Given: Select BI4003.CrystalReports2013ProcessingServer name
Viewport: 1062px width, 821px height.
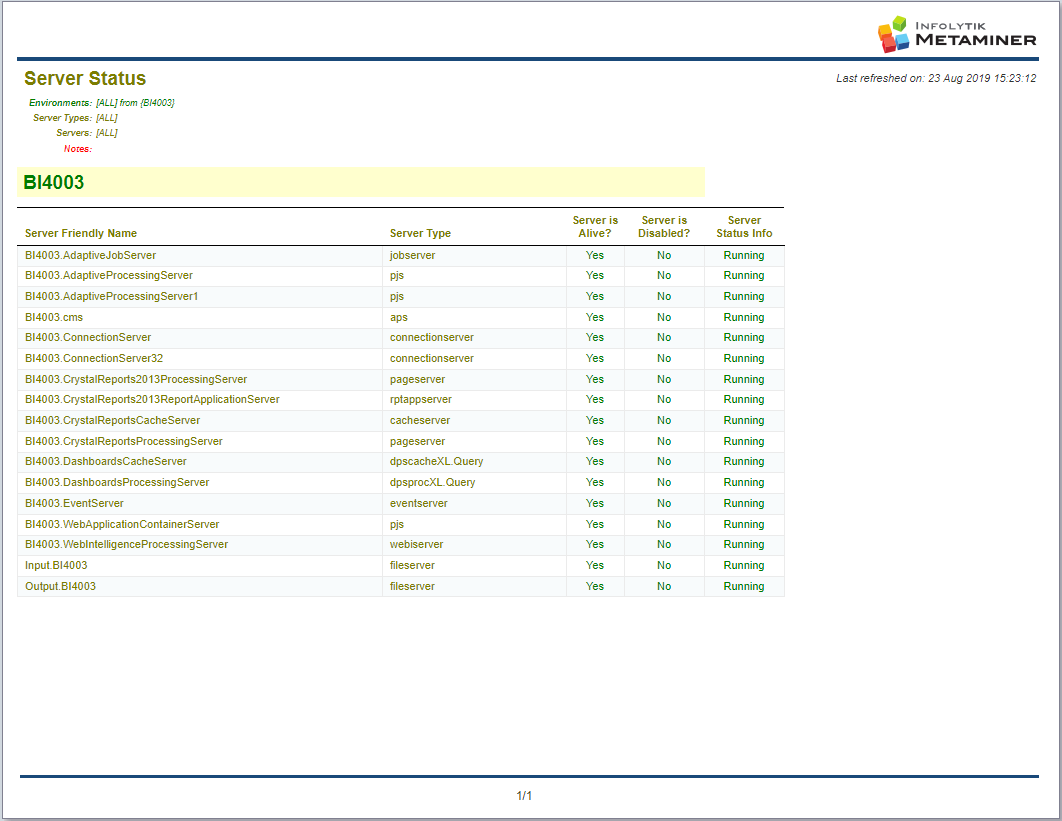Looking at the screenshot, I should click(x=135, y=379).
